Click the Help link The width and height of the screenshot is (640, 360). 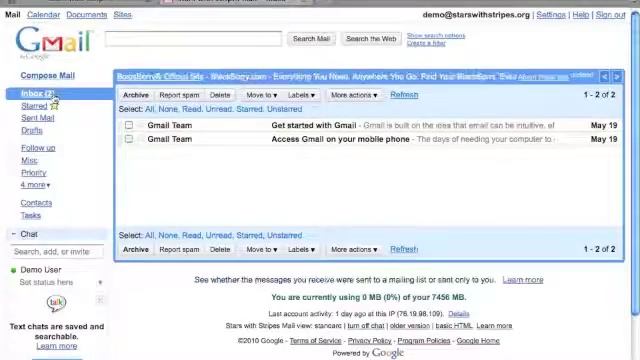click(580, 15)
